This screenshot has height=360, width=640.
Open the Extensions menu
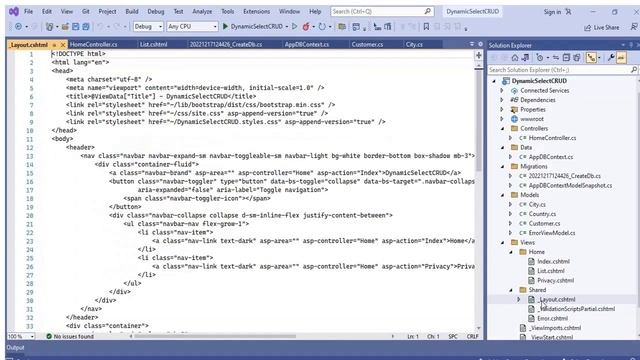pyautogui.click(x=256, y=11)
